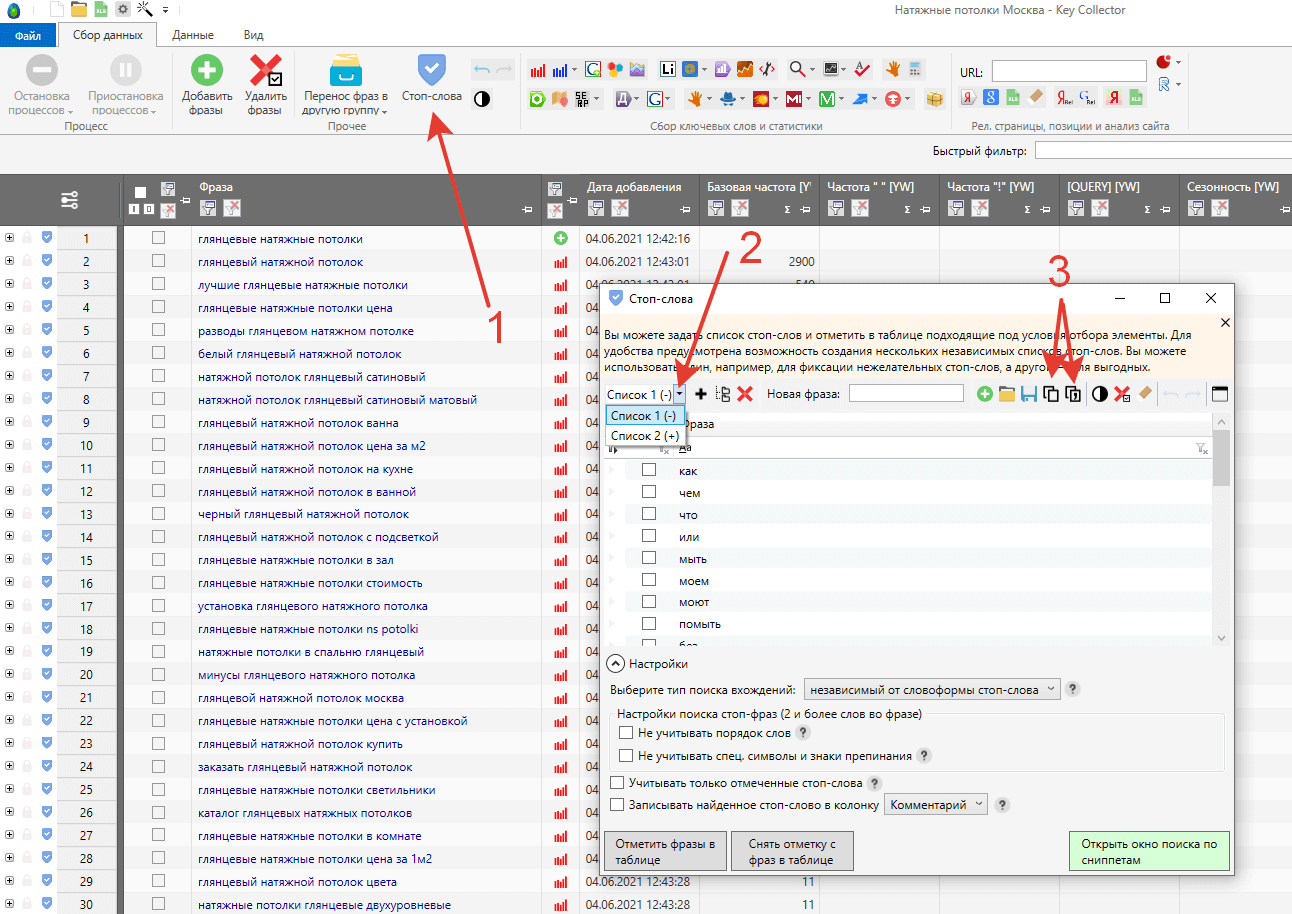Click the paste from clipboard icon in Стоп-слова
The image size is (1292, 914).
tap(1073, 395)
